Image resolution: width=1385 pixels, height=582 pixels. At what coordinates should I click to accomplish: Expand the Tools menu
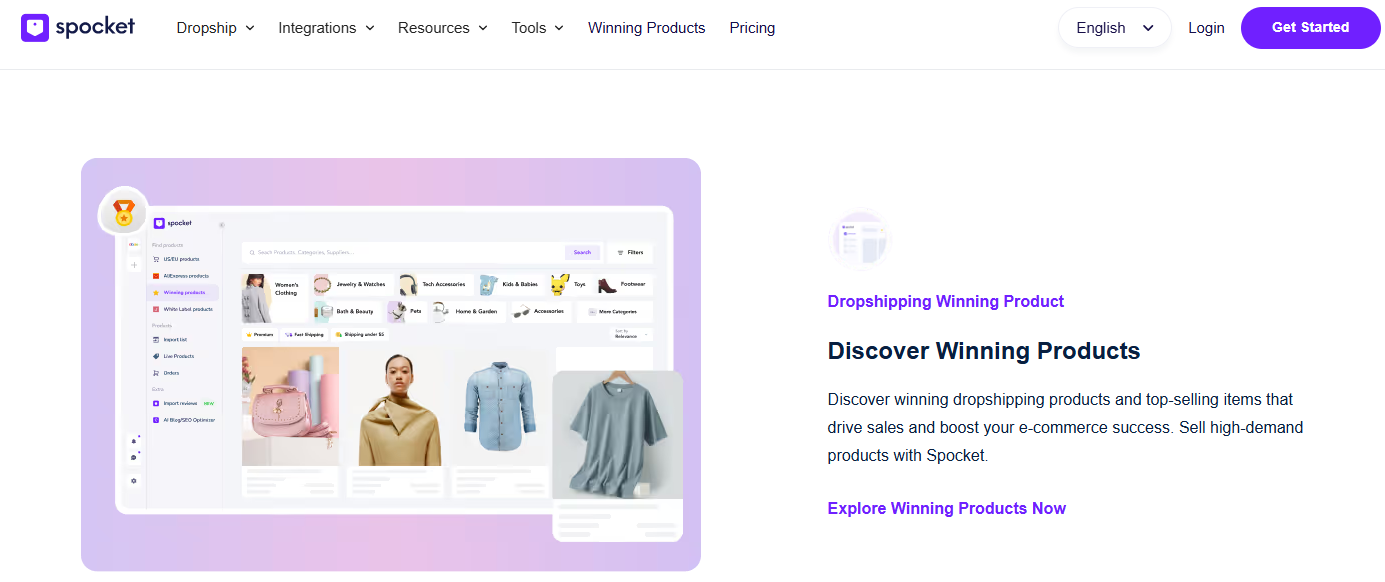(537, 28)
